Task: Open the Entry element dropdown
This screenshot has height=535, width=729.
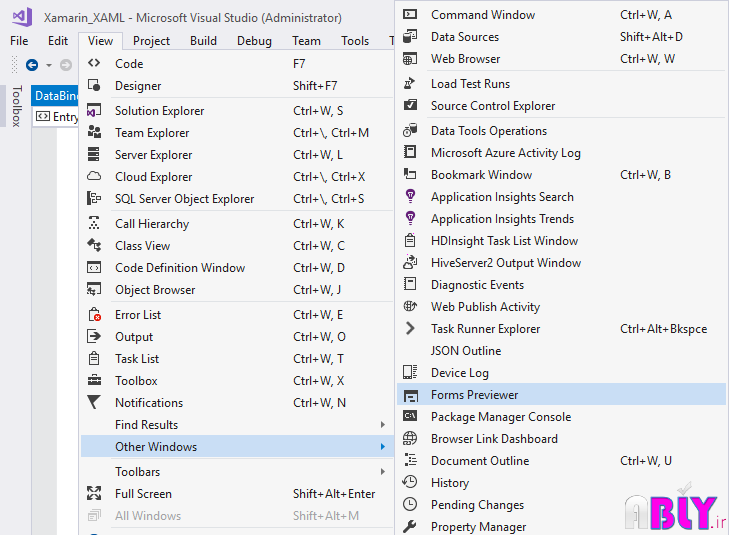Action: point(57,116)
